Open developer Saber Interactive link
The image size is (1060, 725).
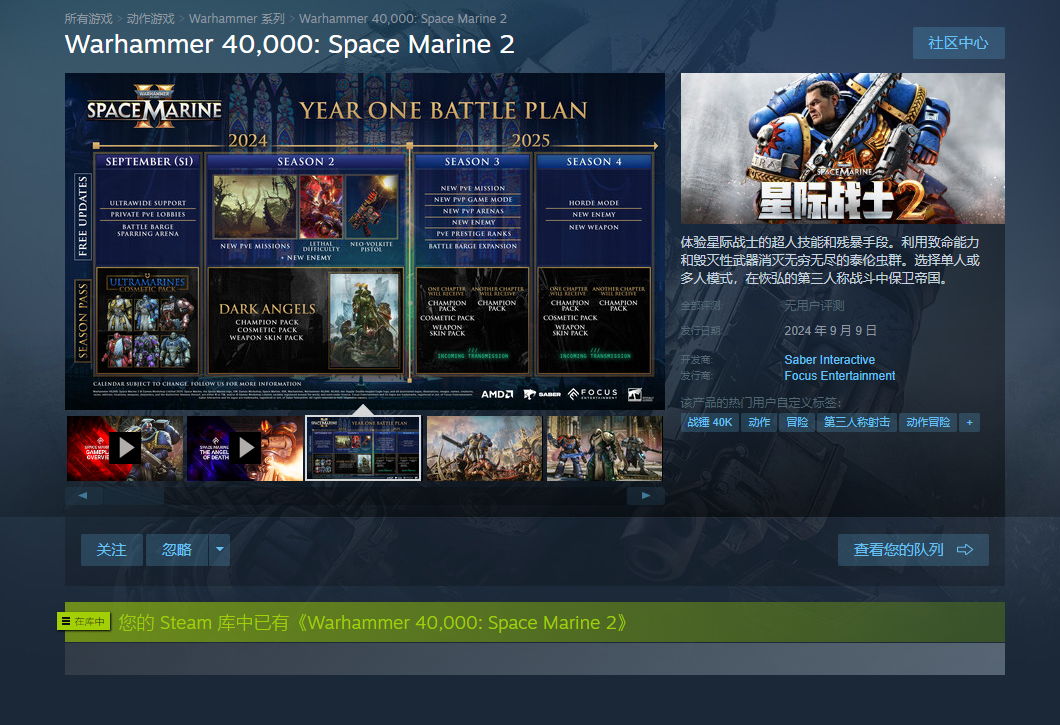(829, 360)
